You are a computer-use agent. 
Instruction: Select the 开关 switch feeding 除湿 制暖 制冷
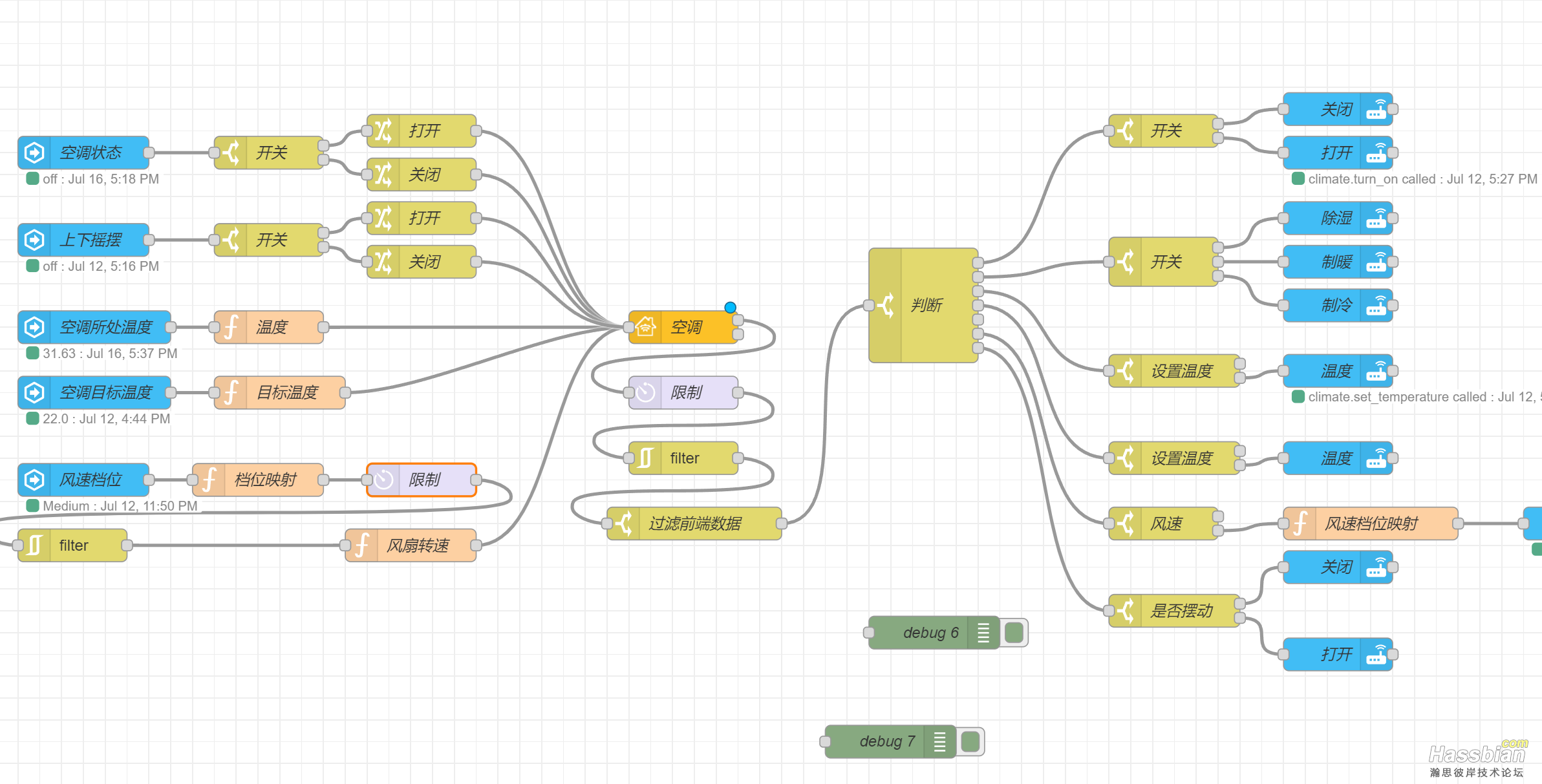point(1163,262)
